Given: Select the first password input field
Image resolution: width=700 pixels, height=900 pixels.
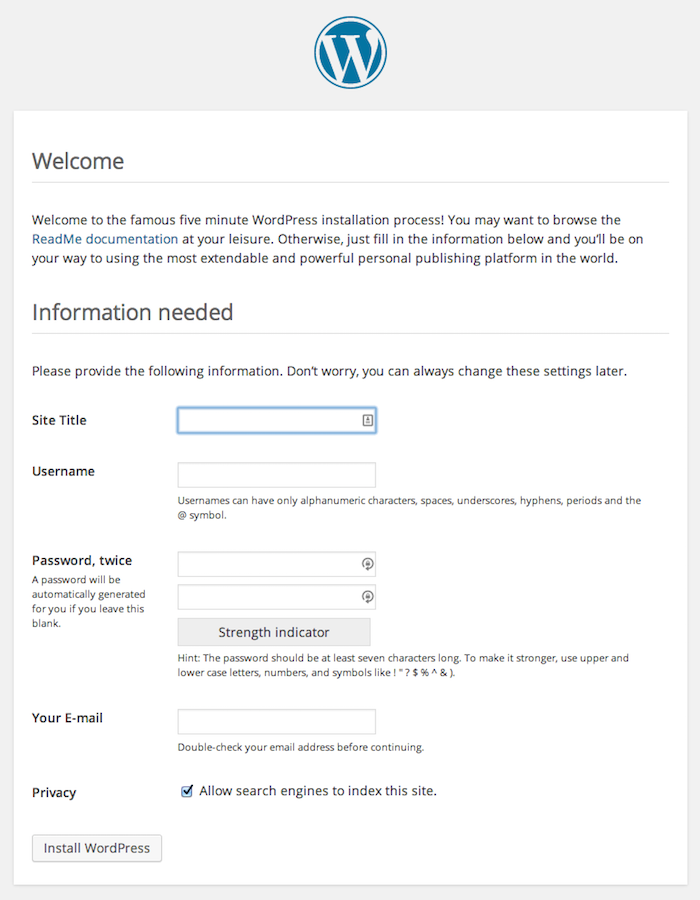Looking at the screenshot, I should [x=277, y=564].
